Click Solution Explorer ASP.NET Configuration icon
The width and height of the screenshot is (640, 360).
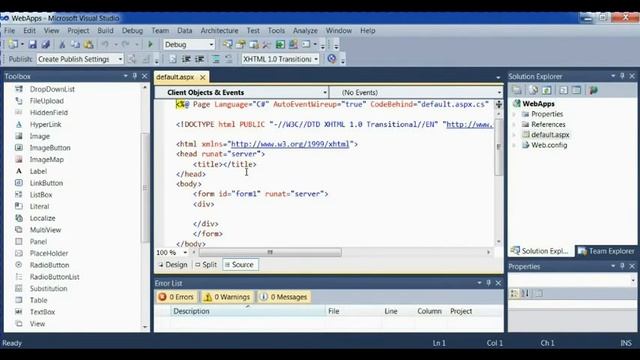point(593,90)
